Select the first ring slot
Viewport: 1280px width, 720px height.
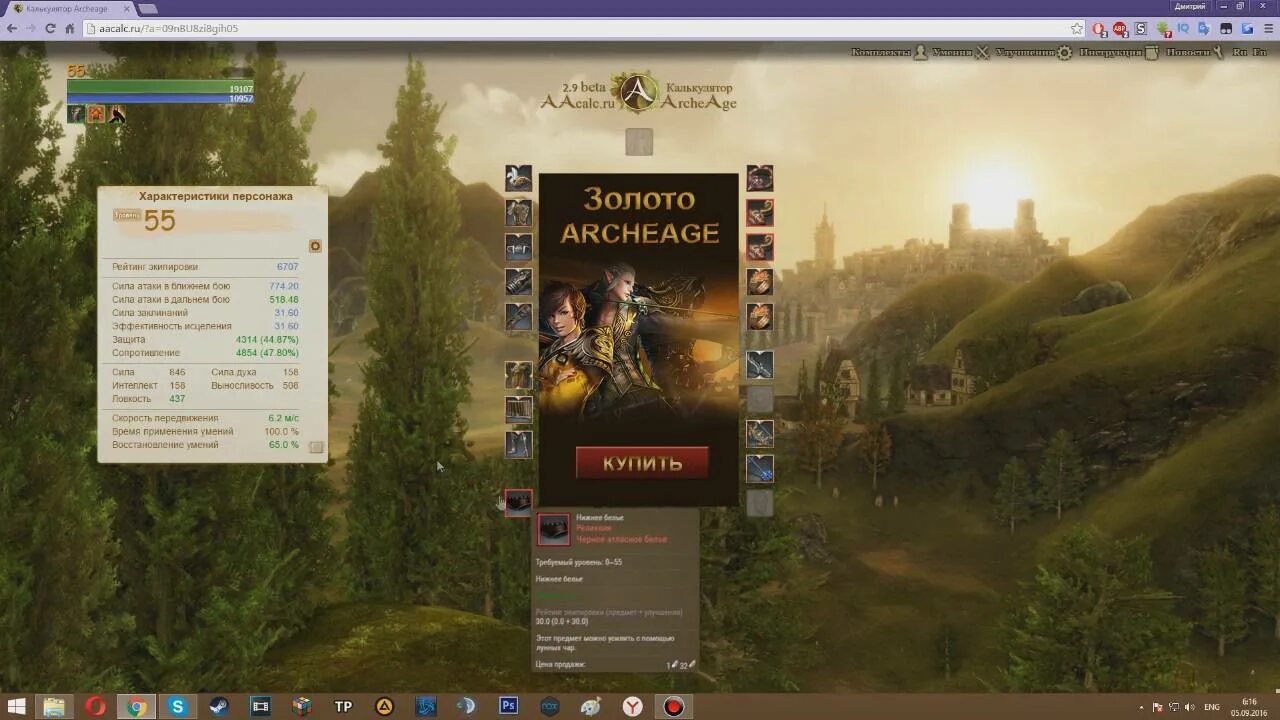(x=760, y=282)
